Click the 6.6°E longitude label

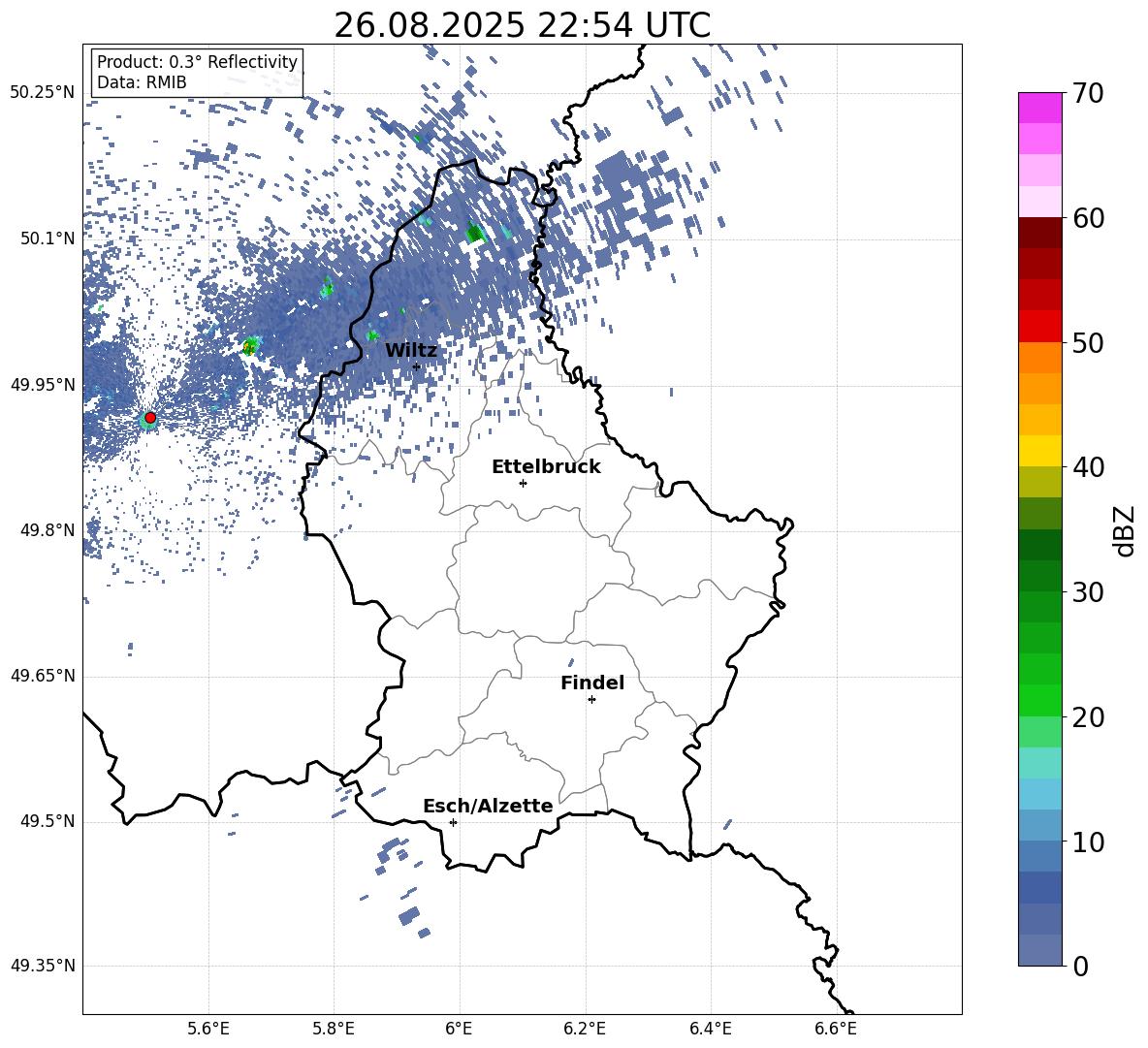coord(836,1029)
